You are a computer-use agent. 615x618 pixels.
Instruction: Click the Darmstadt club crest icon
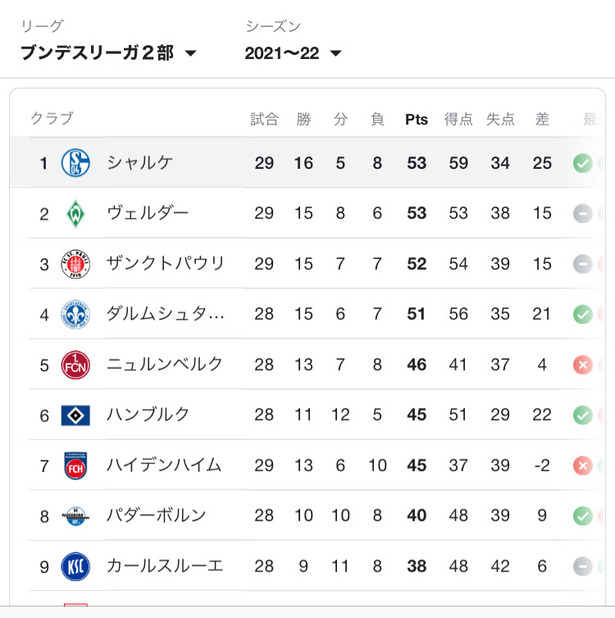point(76,314)
